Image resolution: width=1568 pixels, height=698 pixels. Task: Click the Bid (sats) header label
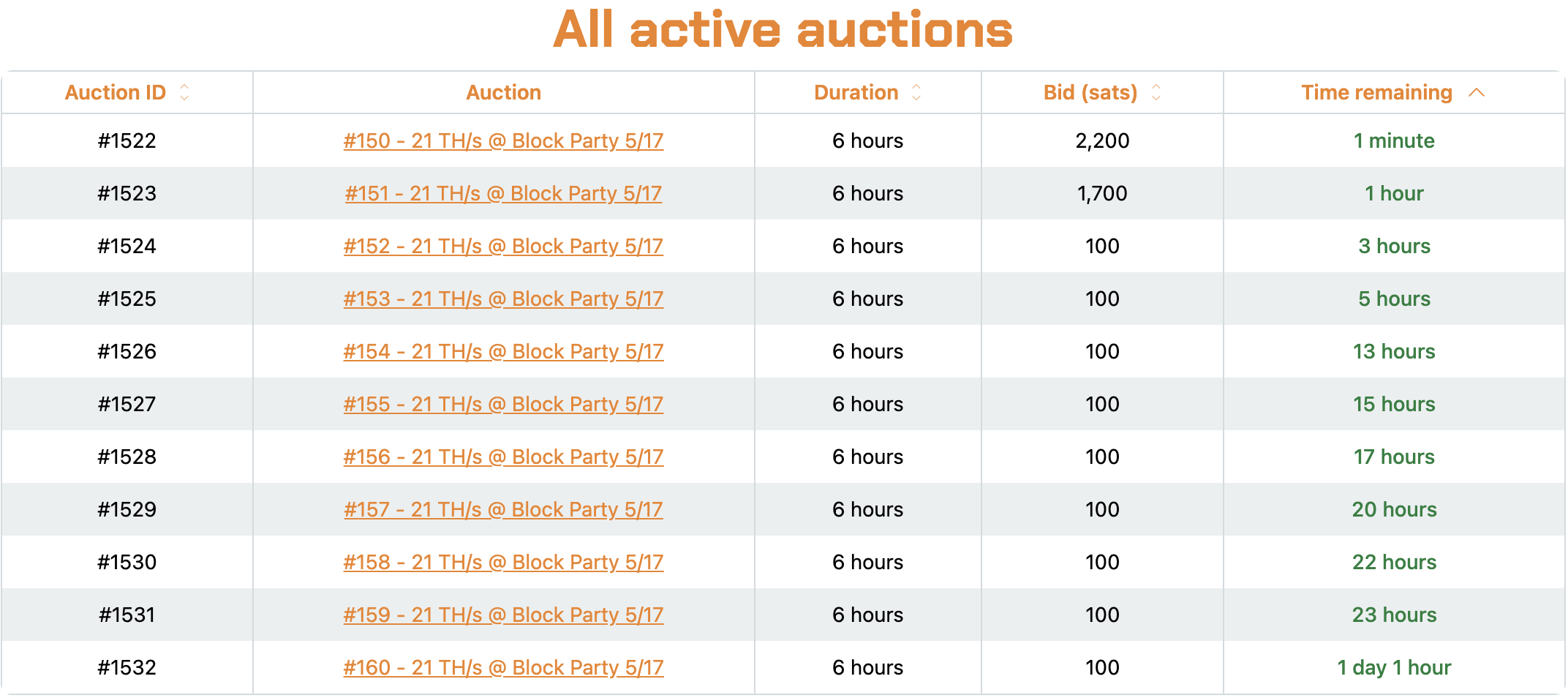click(1090, 92)
